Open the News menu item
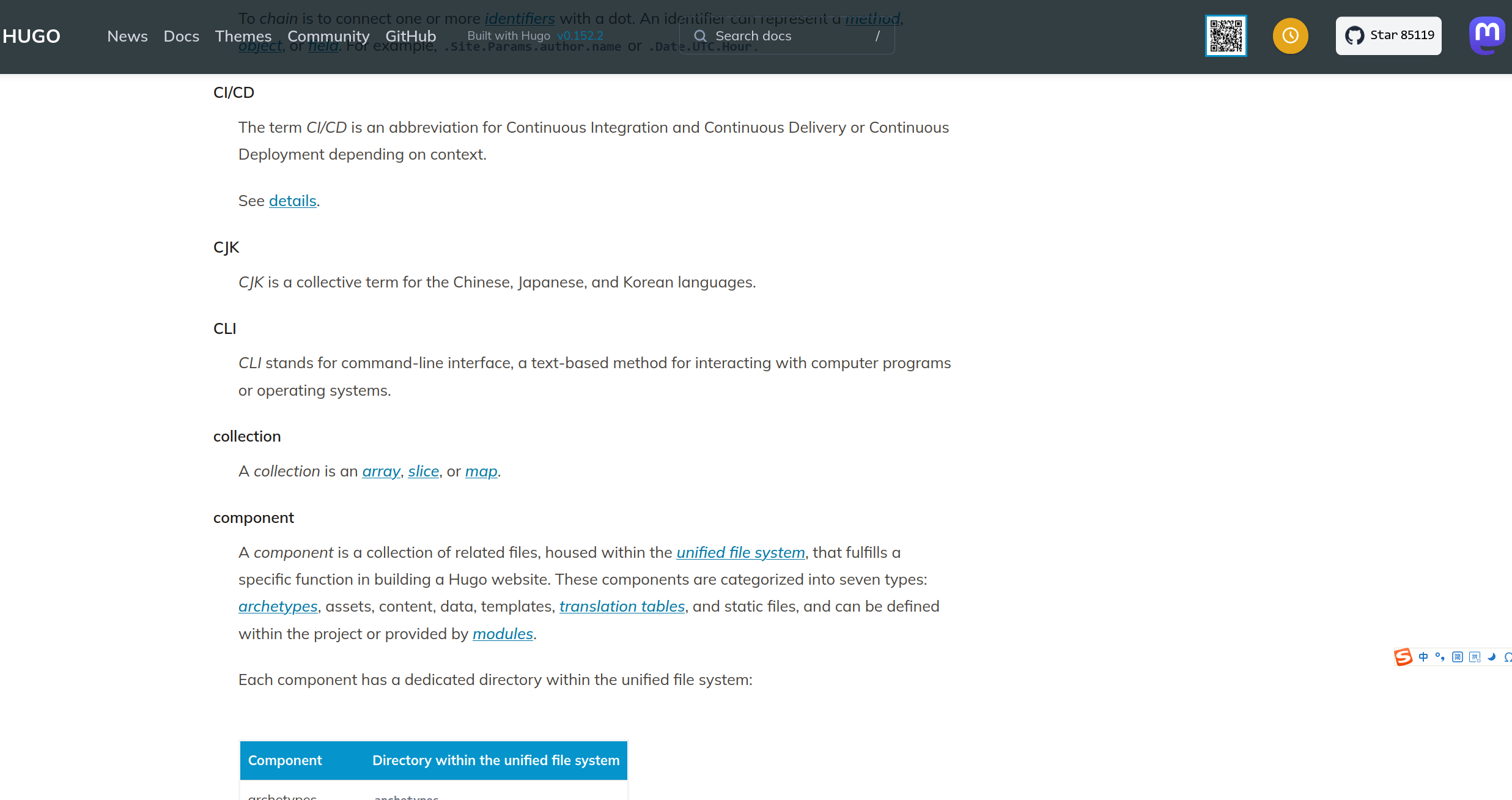1512x800 pixels. [x=127, y=36]
